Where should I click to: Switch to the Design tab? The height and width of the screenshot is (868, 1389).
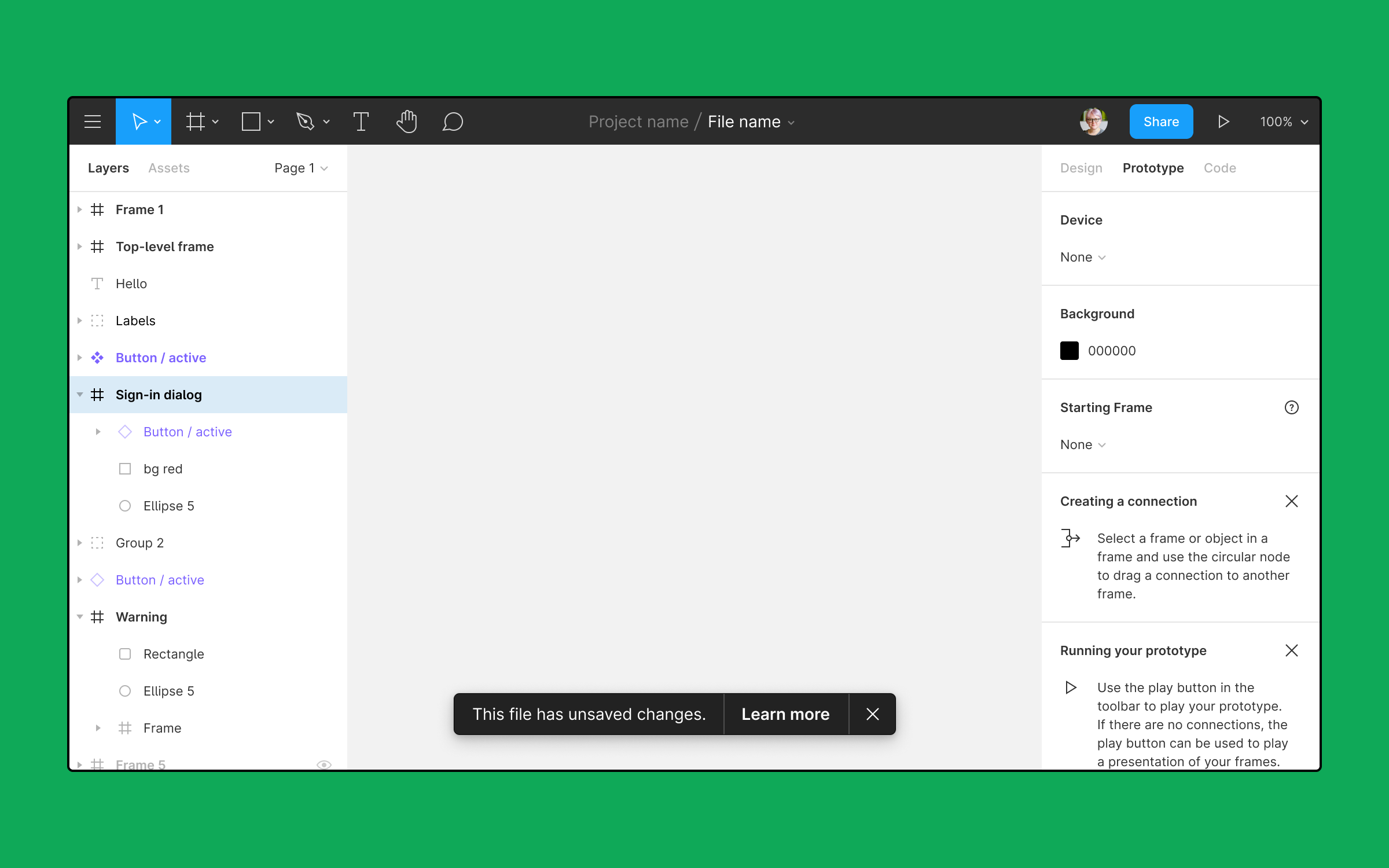point(1079,167)
